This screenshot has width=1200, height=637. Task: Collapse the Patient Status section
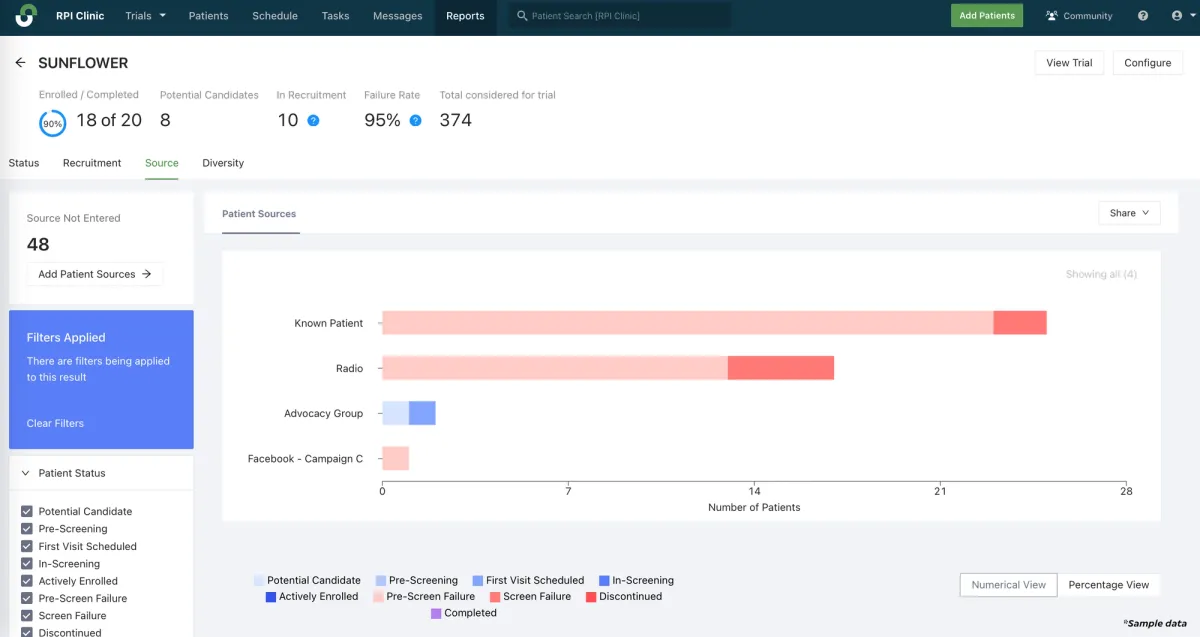tap(25, 473)
